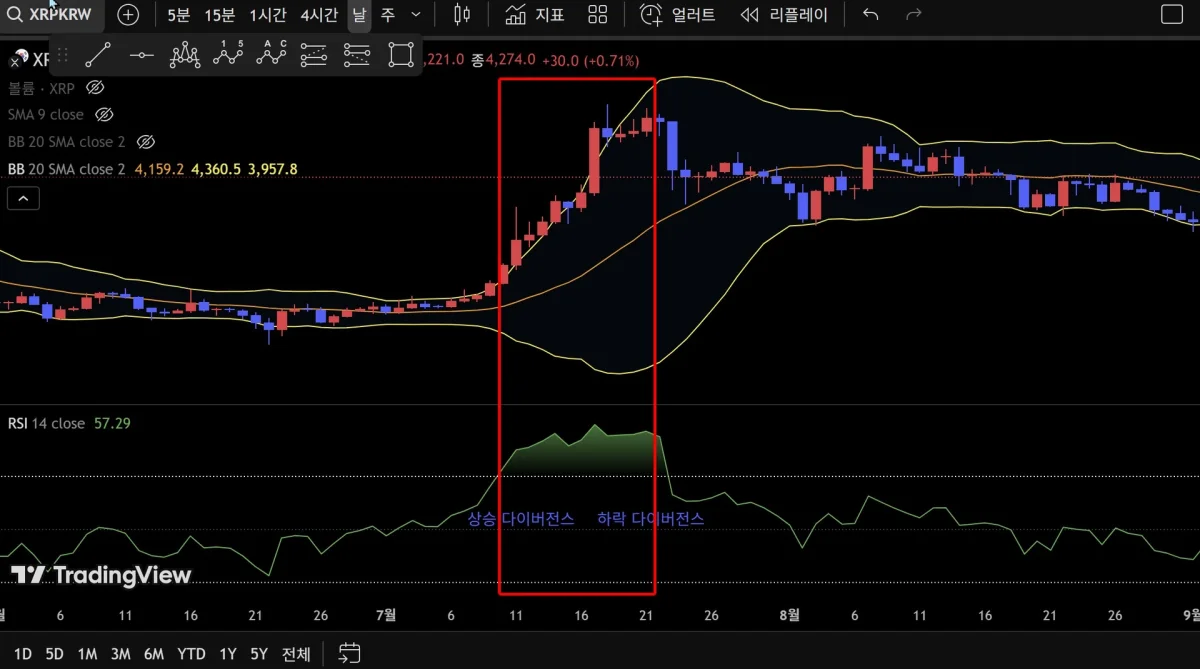Redo the last chart action
The image size is (1200, 669).
913,15
